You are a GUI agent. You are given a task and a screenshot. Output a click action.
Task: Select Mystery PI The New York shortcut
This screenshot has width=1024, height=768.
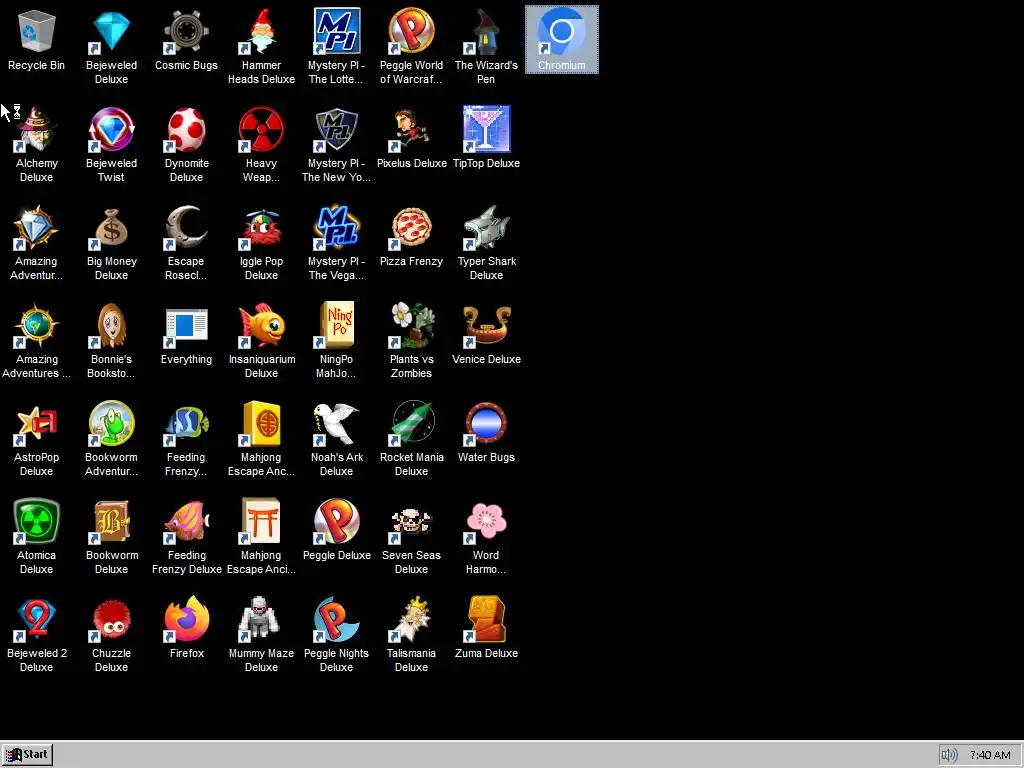tap(336, 129)
